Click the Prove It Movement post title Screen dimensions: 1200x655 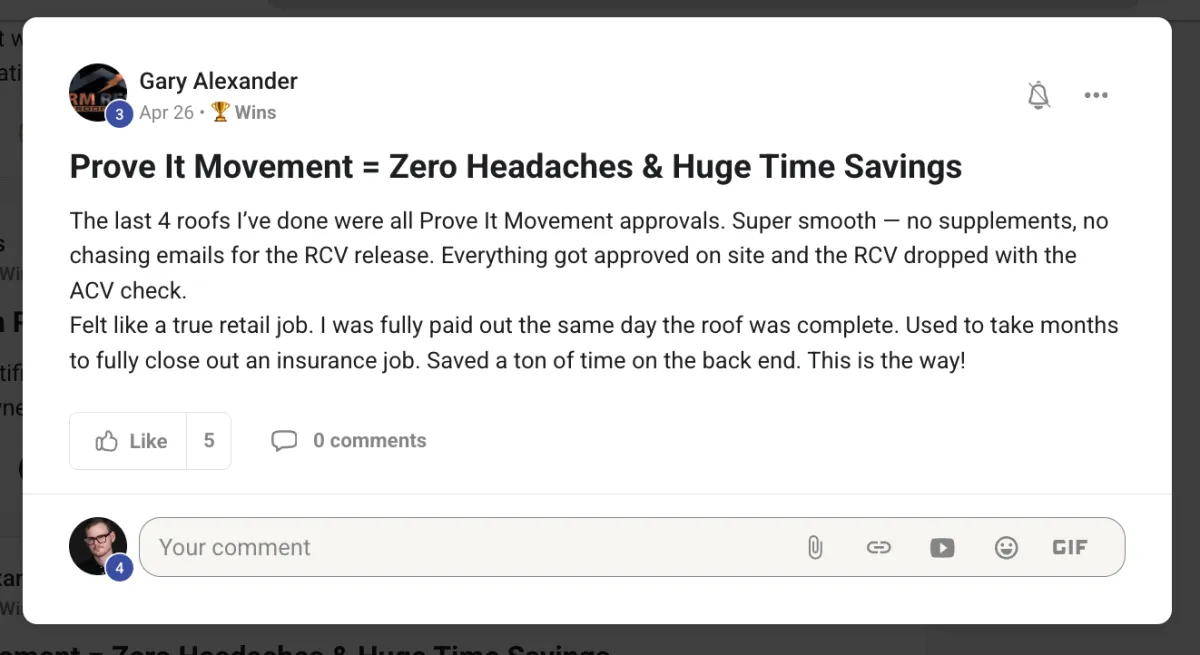(516, 166)
